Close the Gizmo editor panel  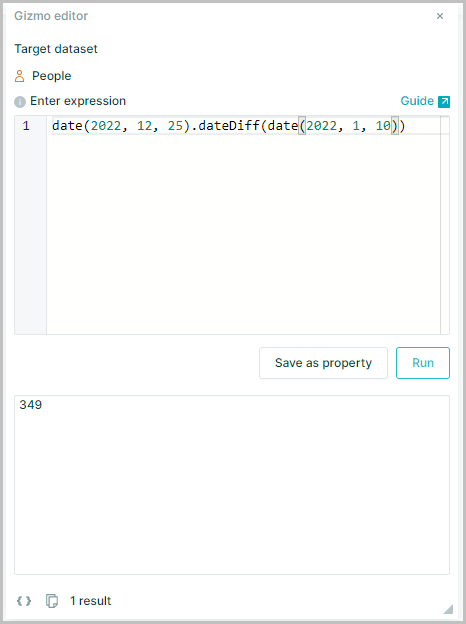click(x=440, y=16)
